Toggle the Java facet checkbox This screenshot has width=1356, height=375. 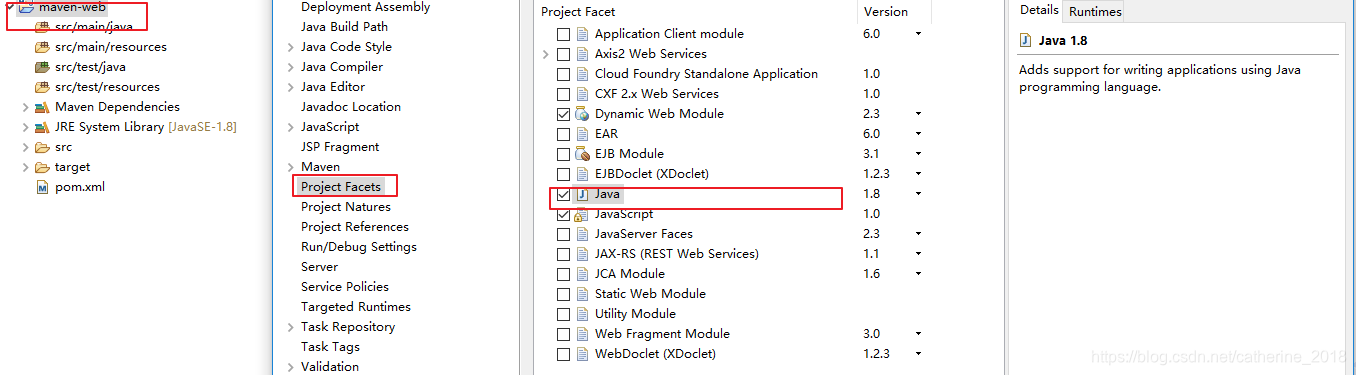564,194
